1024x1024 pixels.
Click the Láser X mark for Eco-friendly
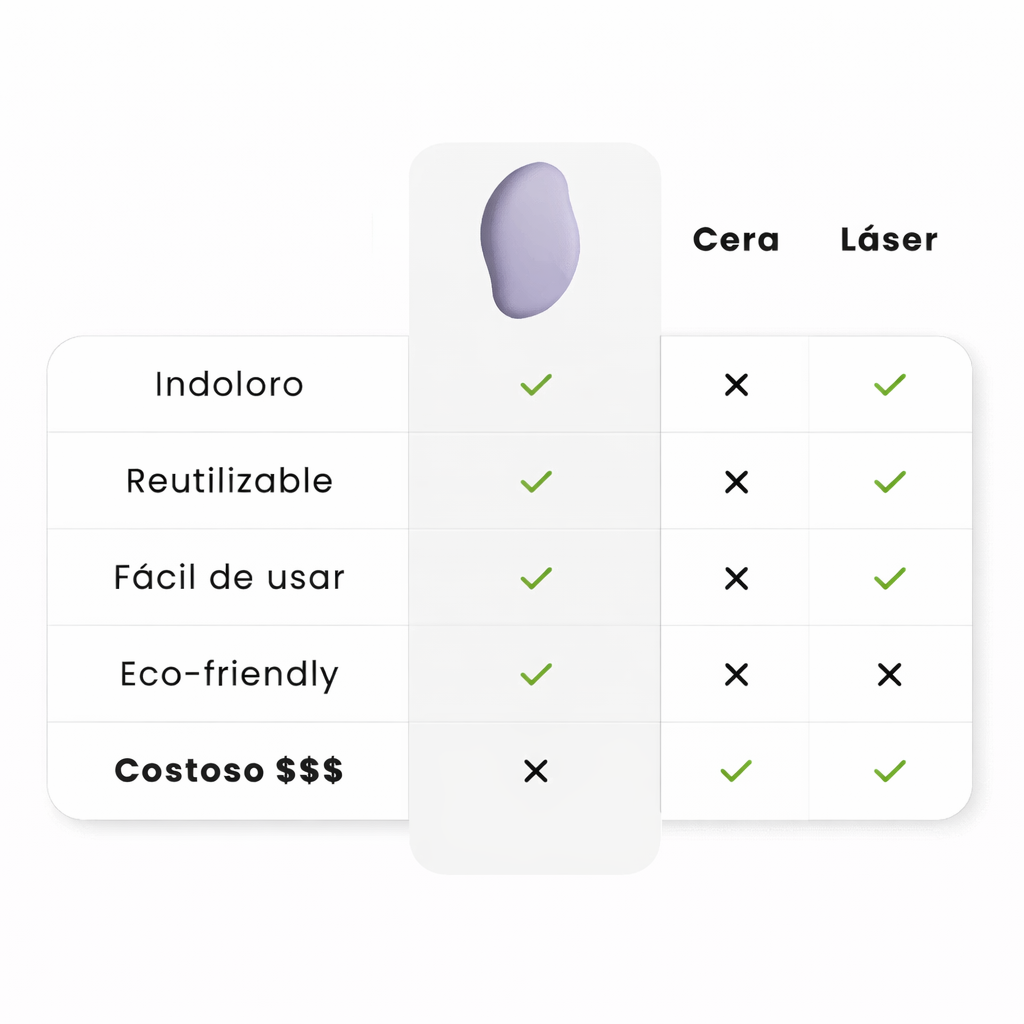pos(889,675)
